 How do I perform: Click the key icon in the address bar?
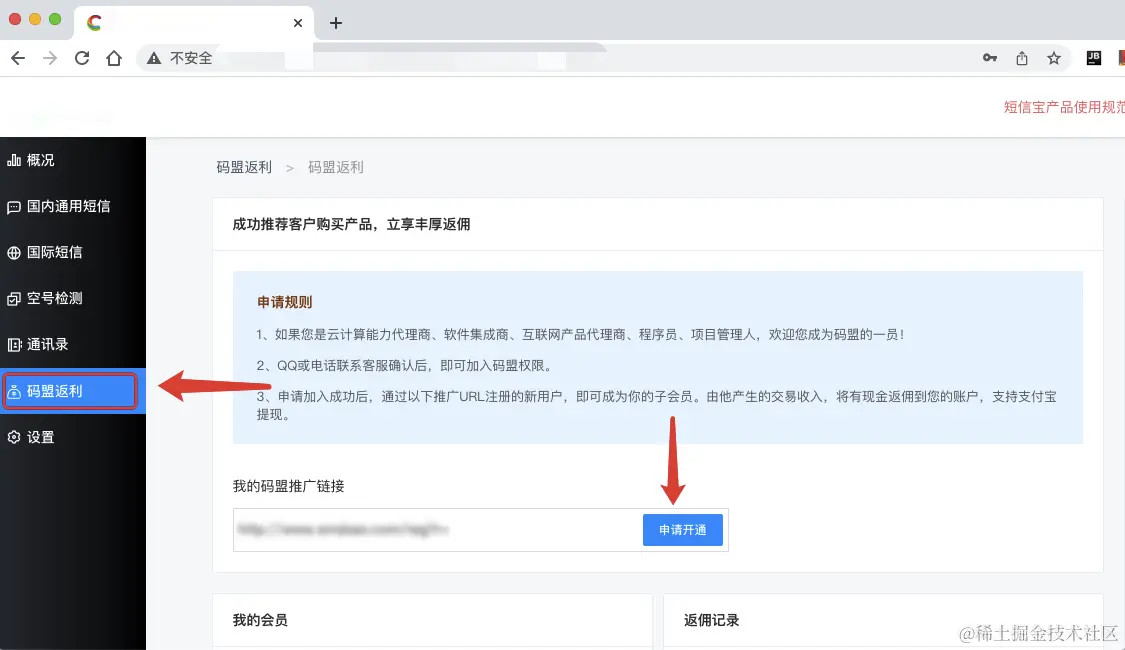tap(990, 58)
